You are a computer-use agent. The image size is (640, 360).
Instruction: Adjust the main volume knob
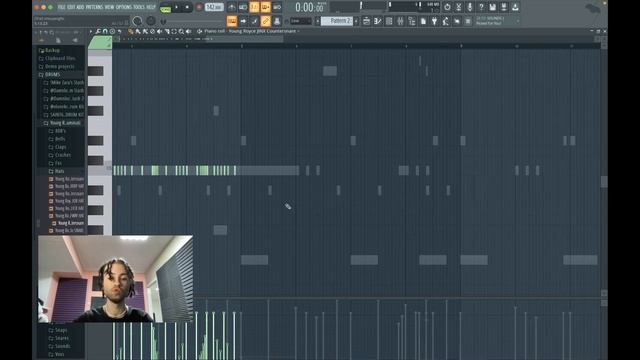coord(138,21)
